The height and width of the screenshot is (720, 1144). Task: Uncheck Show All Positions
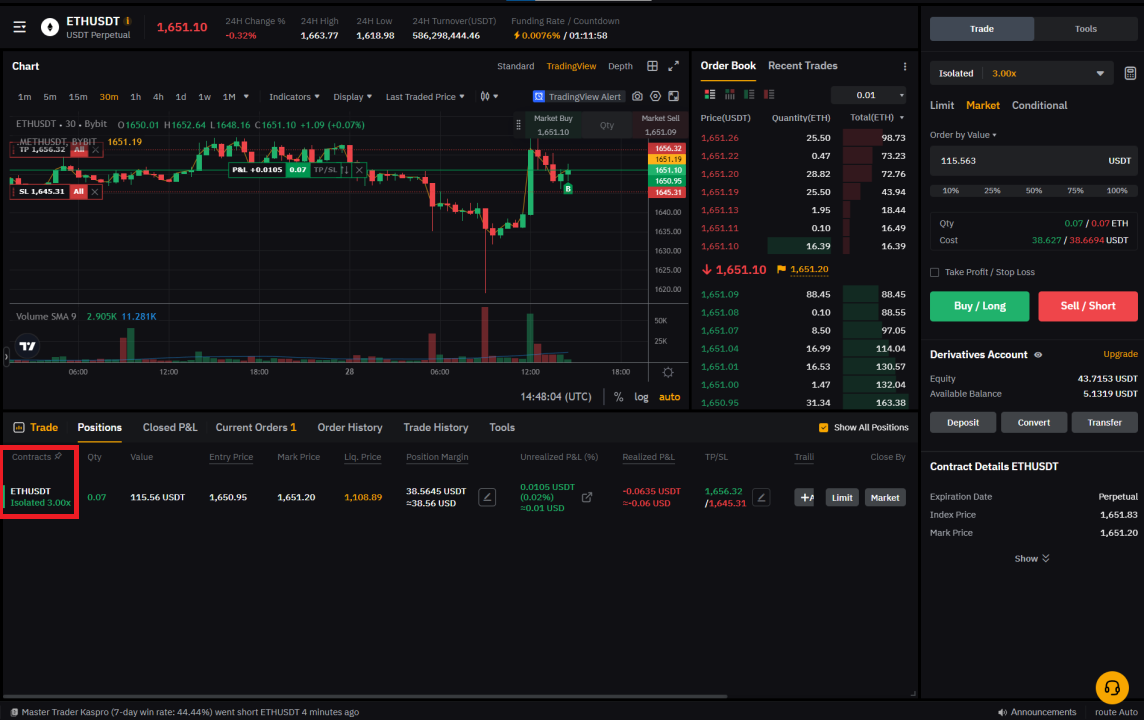coord(824,427)
